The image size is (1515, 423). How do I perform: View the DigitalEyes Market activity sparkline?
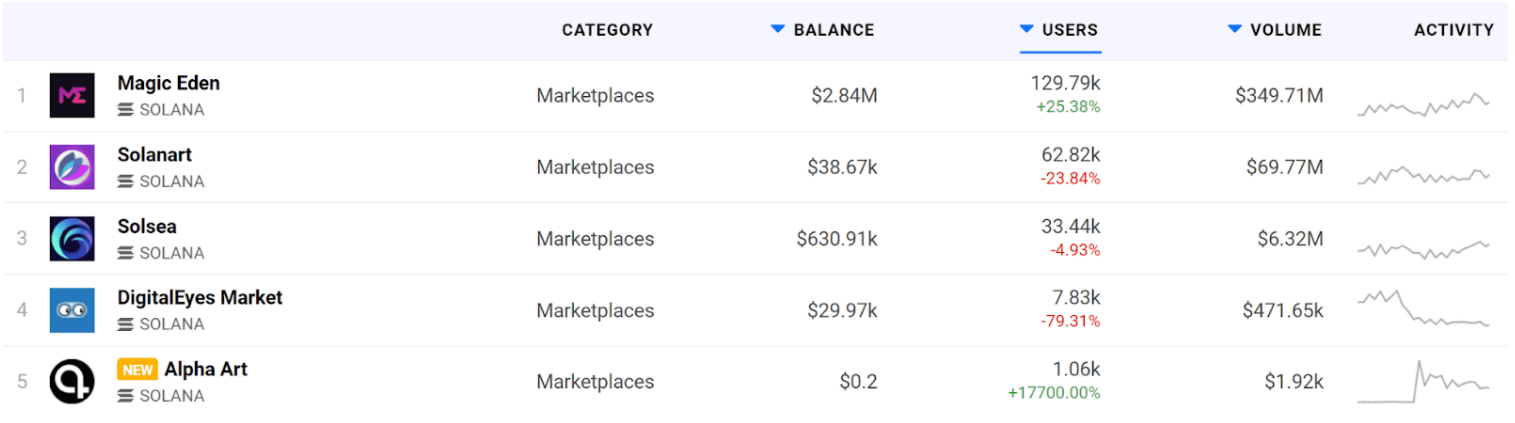pyautogui.click(x=1423, y=310)
